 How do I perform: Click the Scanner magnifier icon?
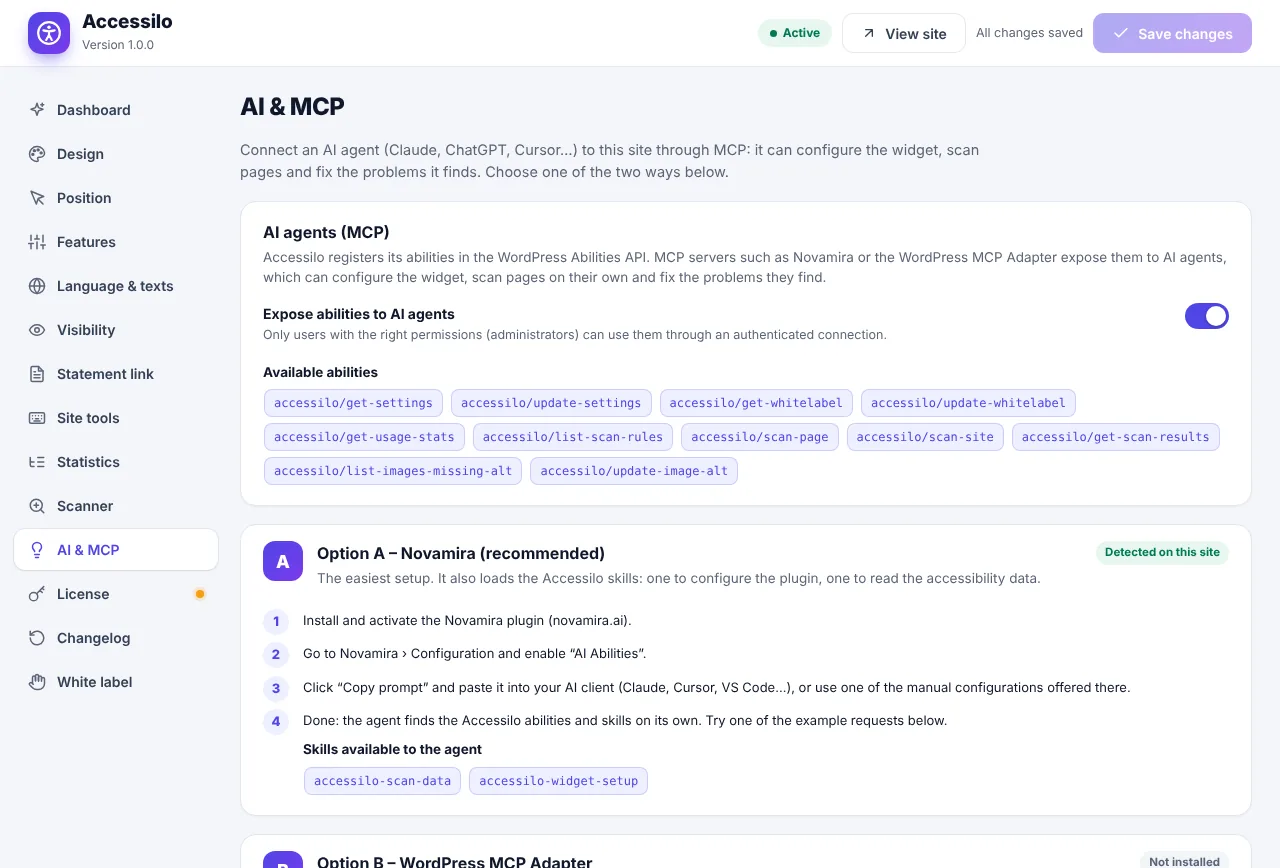(x=37, y=506)
